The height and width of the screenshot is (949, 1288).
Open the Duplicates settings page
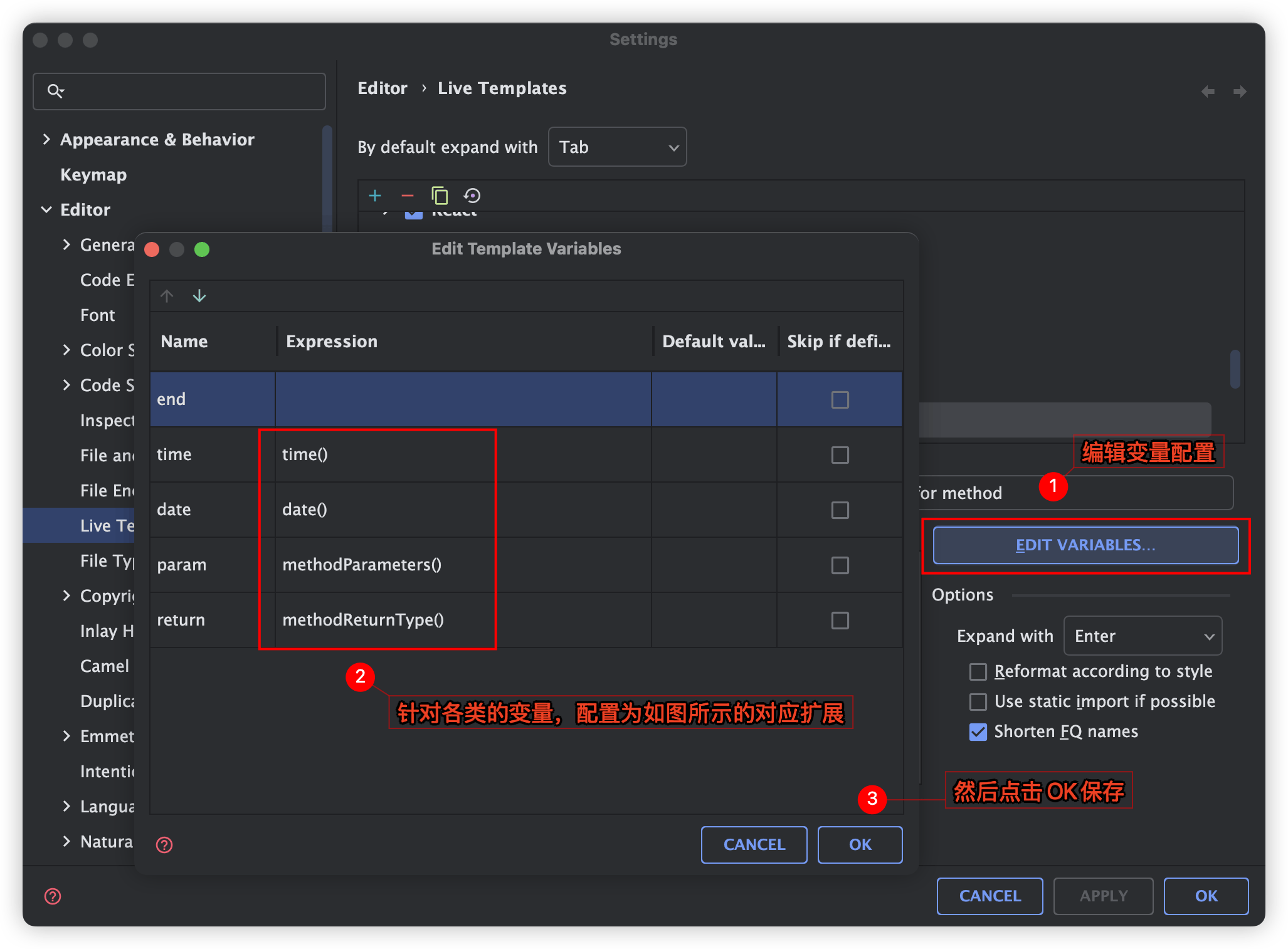click(x=107, y=701)
